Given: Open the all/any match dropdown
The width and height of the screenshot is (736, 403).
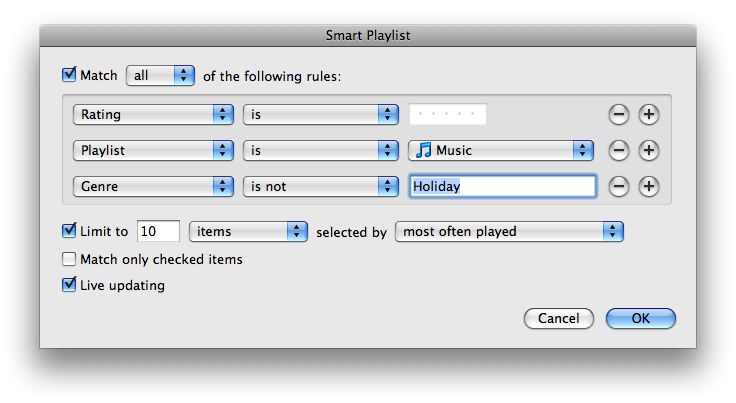Looking at the screenshot, I should pyautogui.click(x=160, y=76).
